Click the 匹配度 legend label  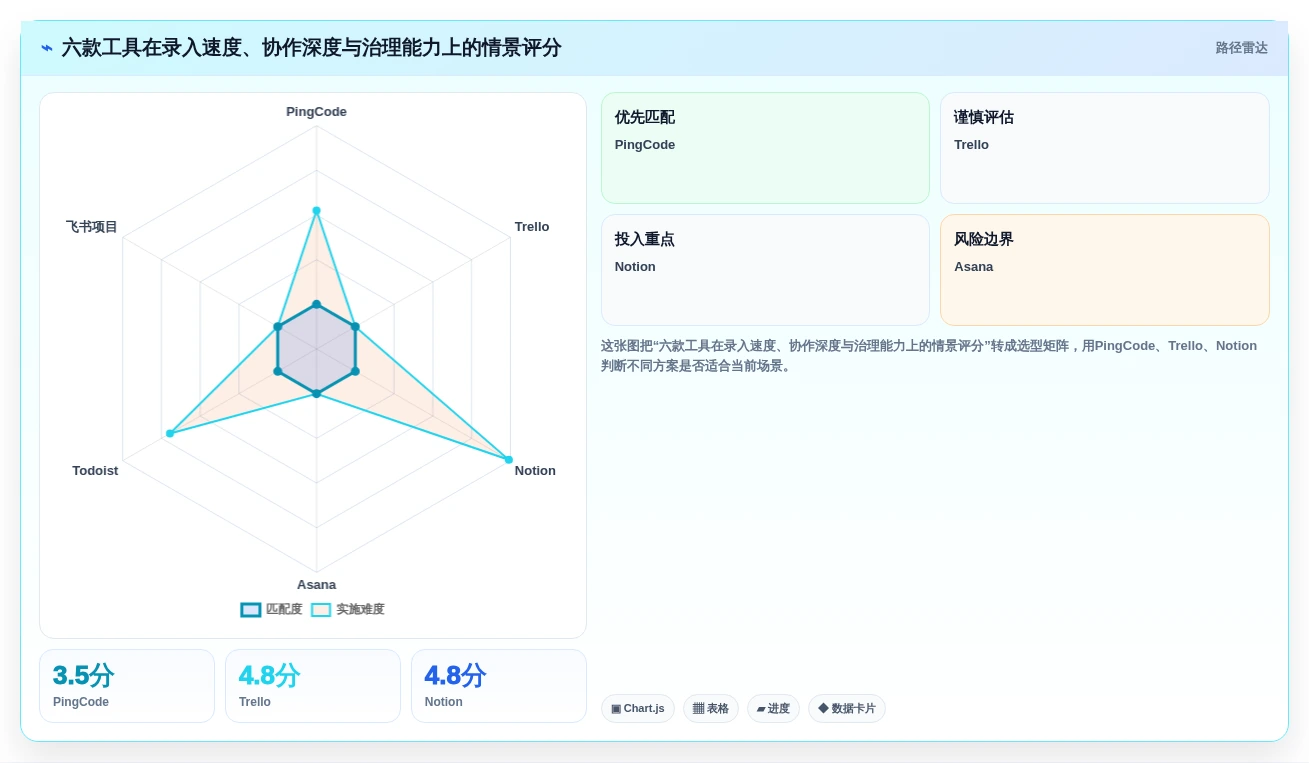pos(284,609)
